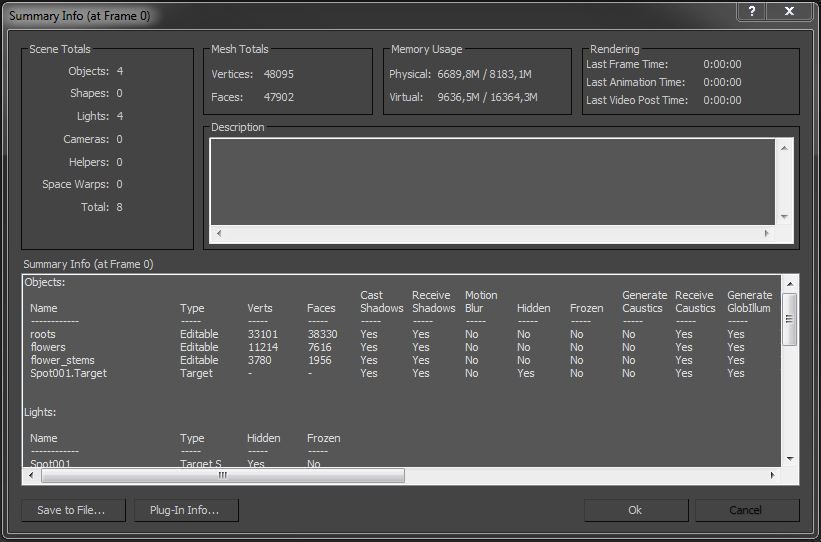Click the 'Target' type cell
The image size is (821, 542).
196,373
